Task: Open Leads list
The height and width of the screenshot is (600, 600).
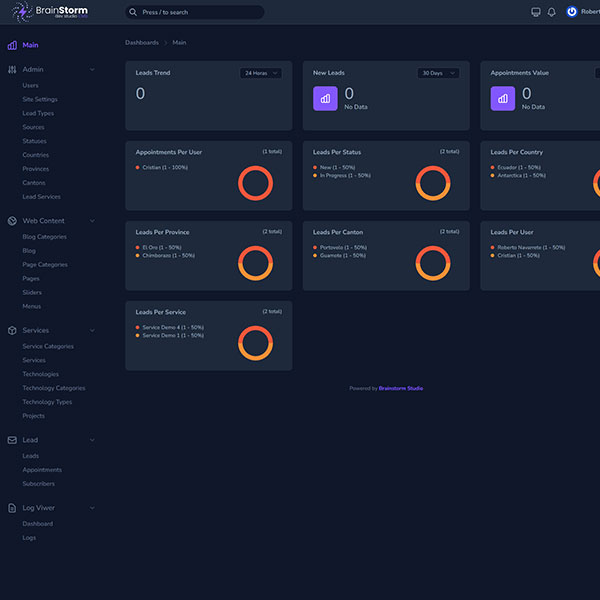Action: [x=30, y=456]
